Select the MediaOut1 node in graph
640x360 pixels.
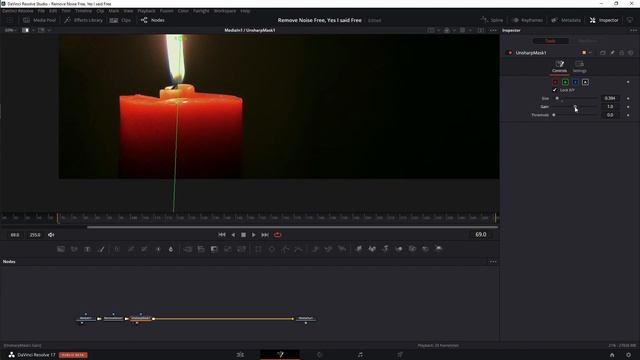point(306,318)
